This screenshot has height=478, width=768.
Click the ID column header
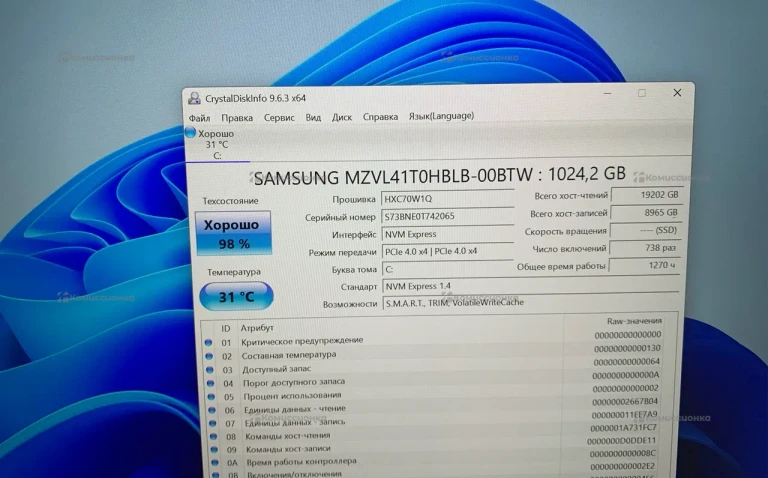pyautogui.click(x=226, y=329)
